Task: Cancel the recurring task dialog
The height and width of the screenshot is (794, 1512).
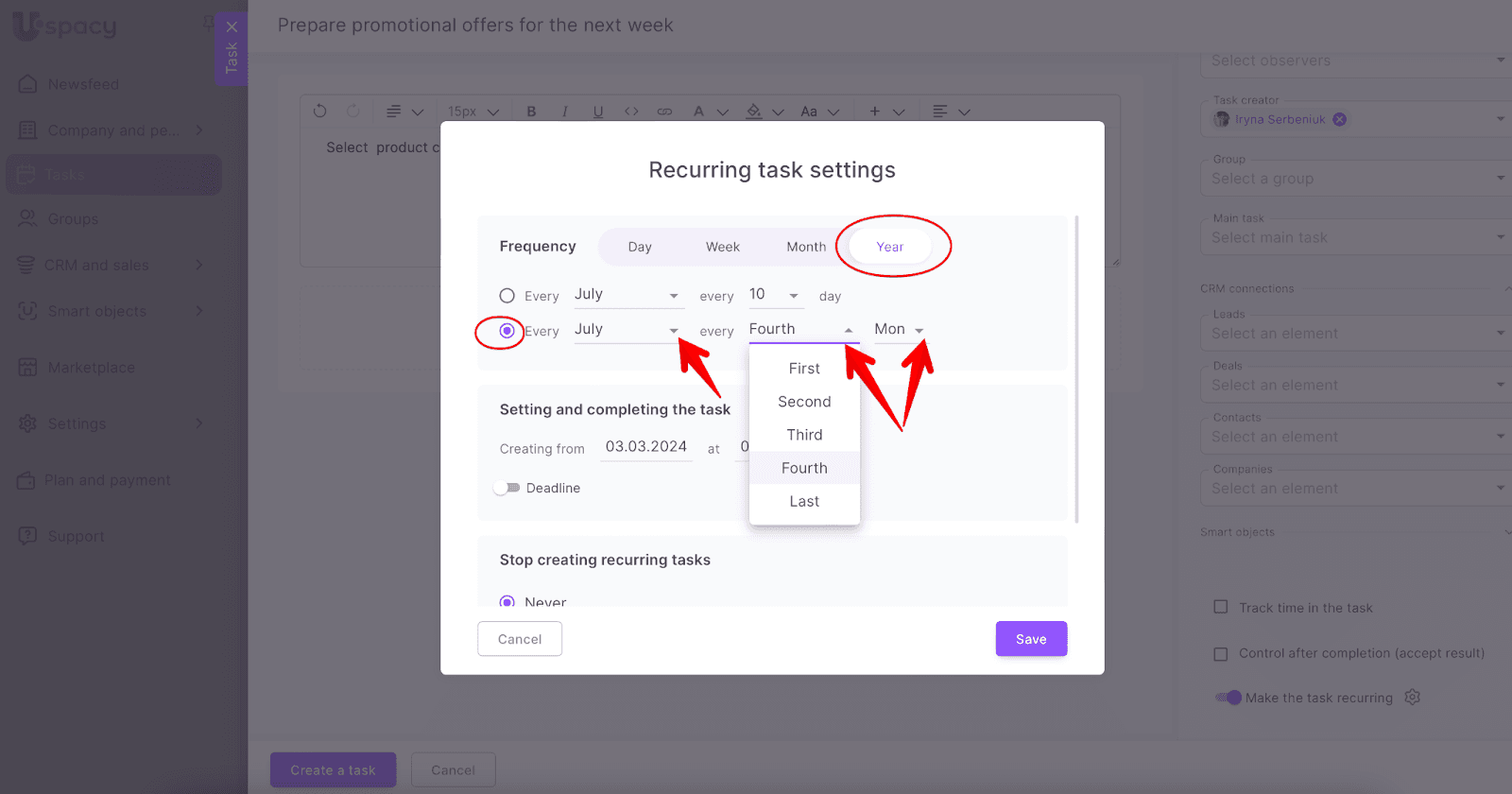Action: coord(520,639)
